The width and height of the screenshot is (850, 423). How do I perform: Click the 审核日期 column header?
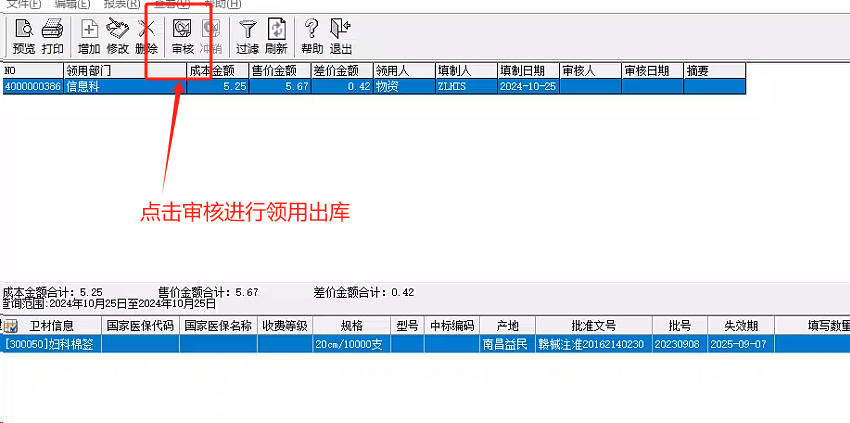(x=652, y=70)
